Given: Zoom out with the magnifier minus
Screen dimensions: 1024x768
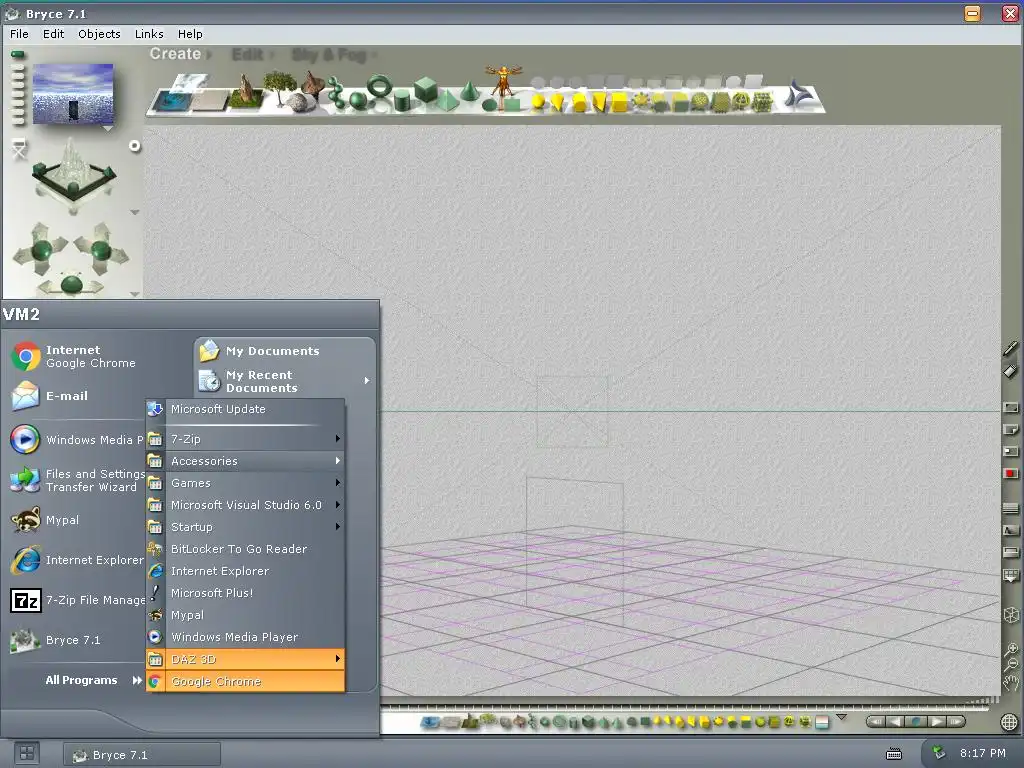Looking at the screenshot, I should tap(1011, 665).
